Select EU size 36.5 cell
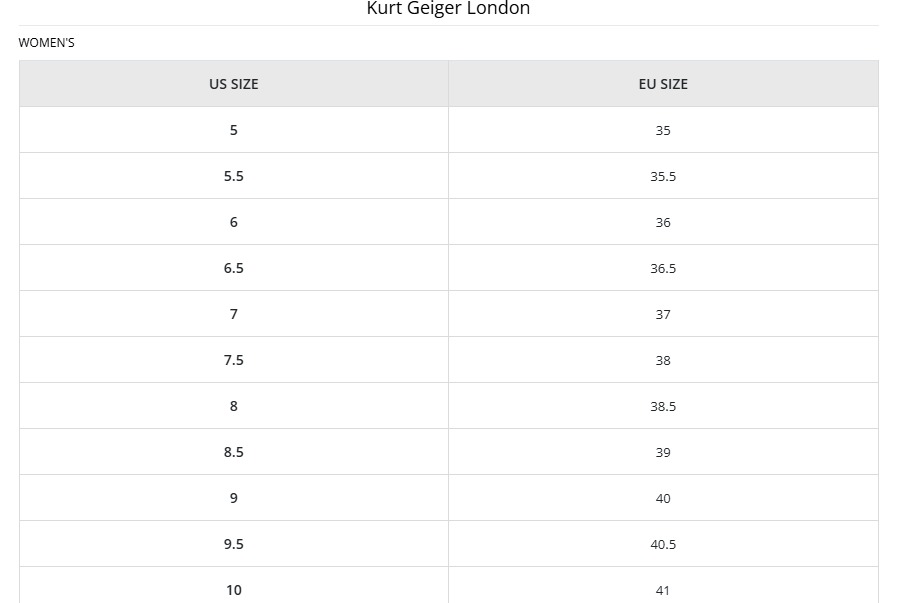Image resolution: width=897 pixels, height=603 pixels. [x=663, y=268]
